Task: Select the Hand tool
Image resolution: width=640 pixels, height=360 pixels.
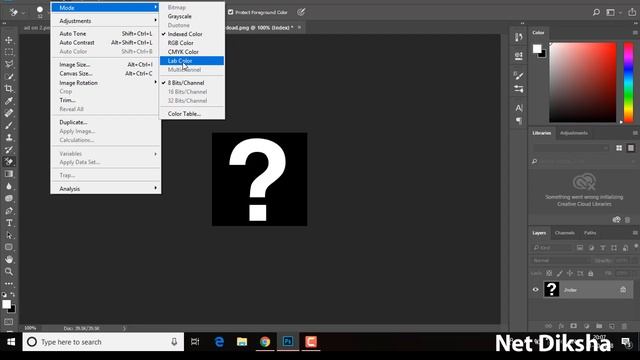Action: (x=9, y=259)
